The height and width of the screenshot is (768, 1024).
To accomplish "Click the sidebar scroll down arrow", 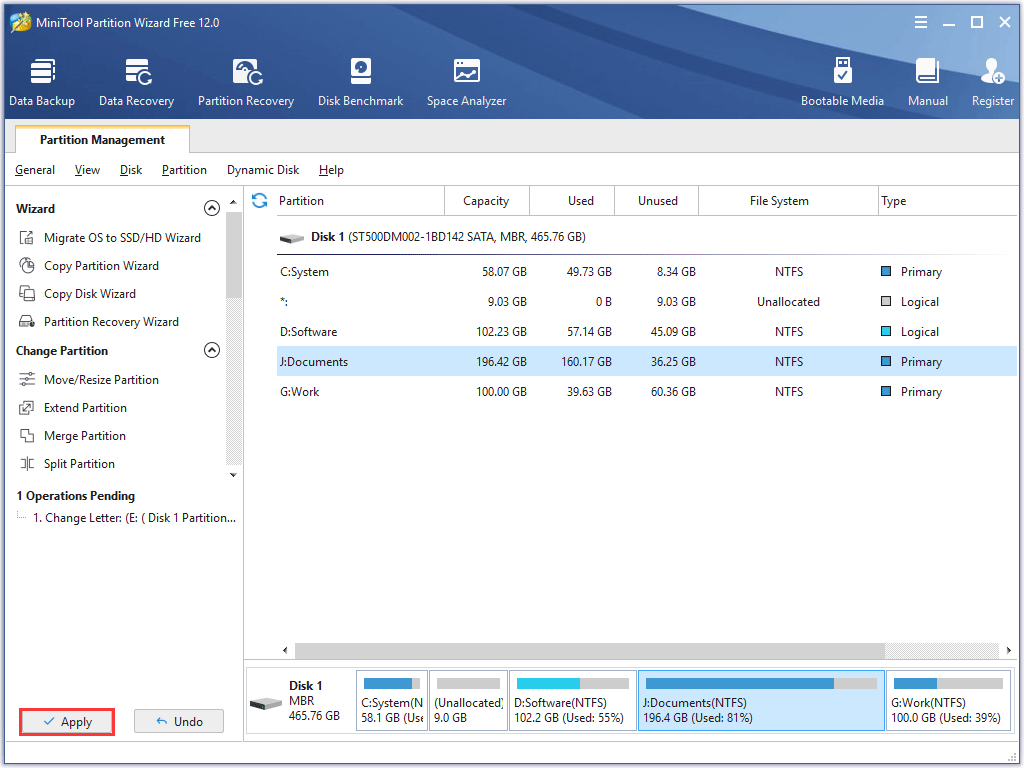I will point(233,475).
